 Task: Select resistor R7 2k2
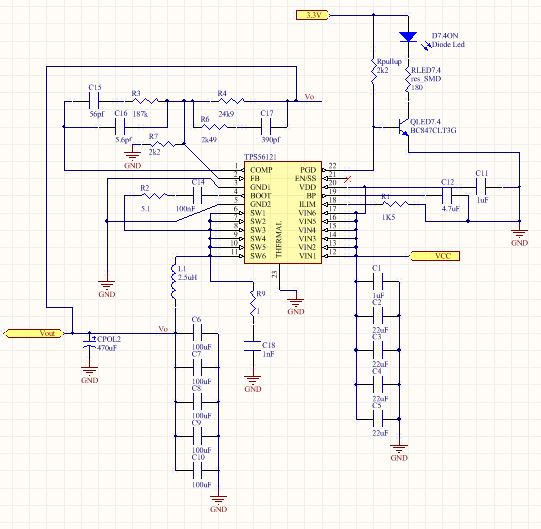(x=163, y=144)
